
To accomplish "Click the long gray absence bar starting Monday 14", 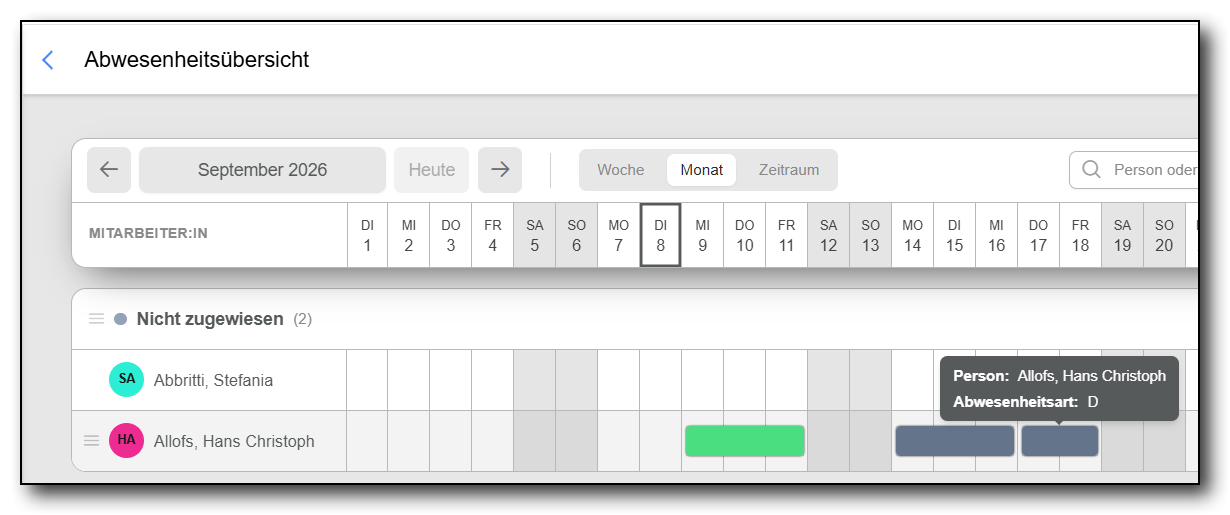I will pos(955,441).
